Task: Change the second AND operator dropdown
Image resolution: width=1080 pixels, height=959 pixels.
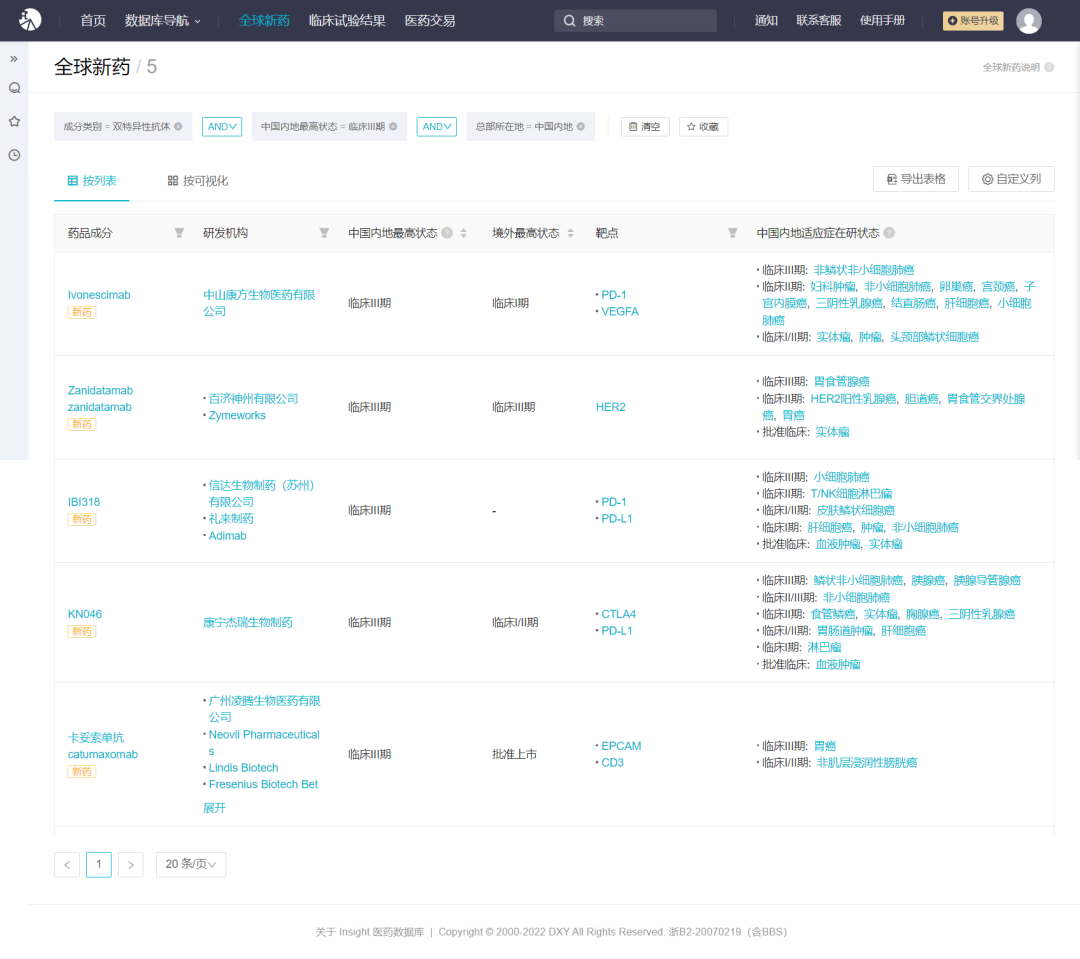Action: 437,127
